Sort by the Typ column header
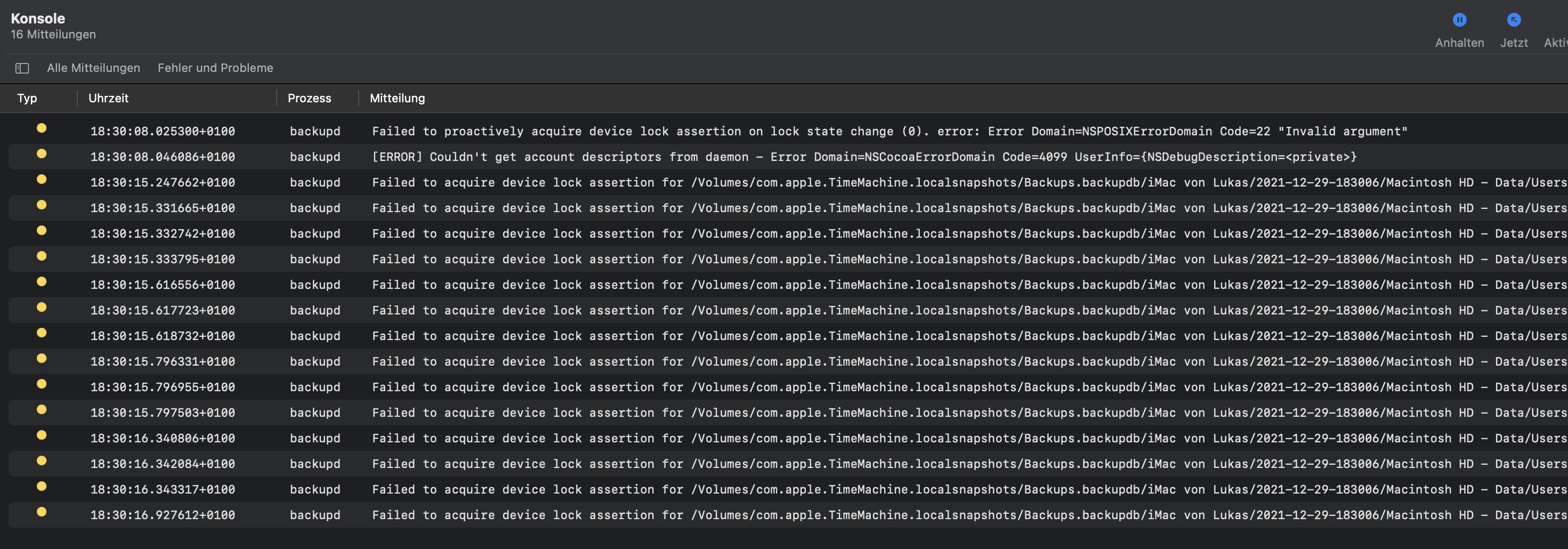Screen dimensions: 1568x549 tap(27, 98)
